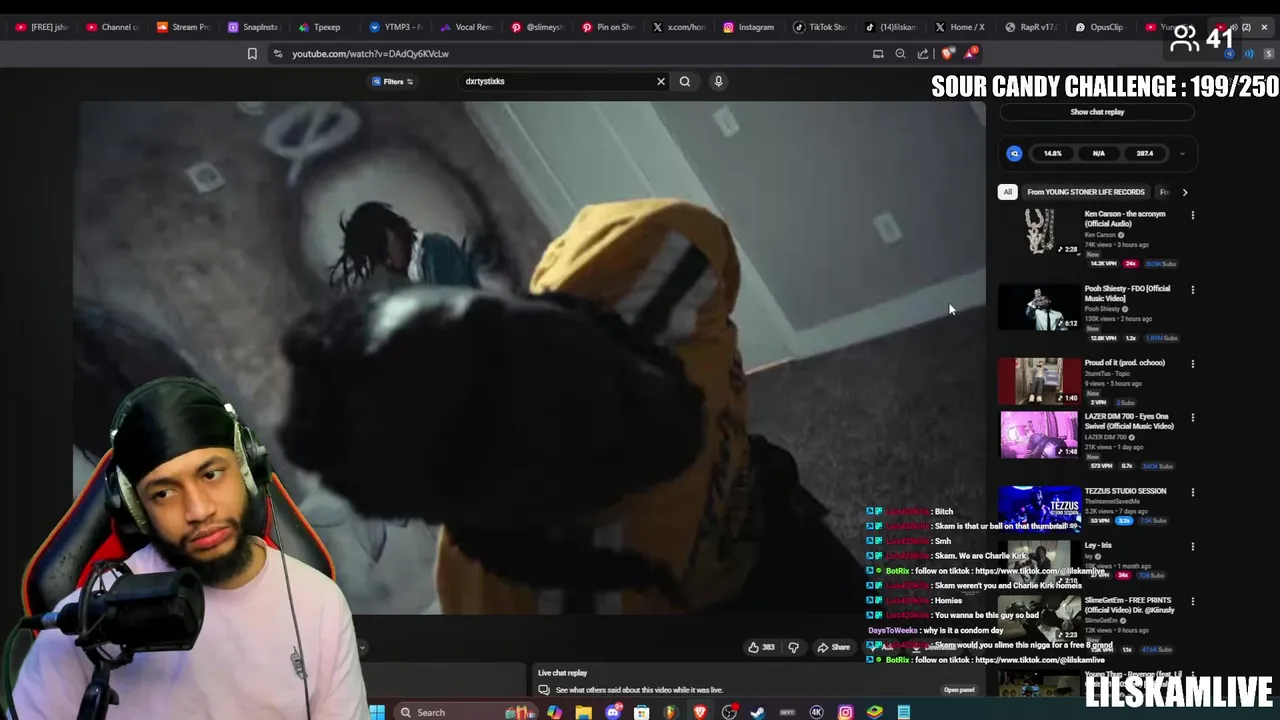1280x720 pixels.
Task: Open options for SlimeGetEm FREE PRINTS
Action: click(1192, 602)
